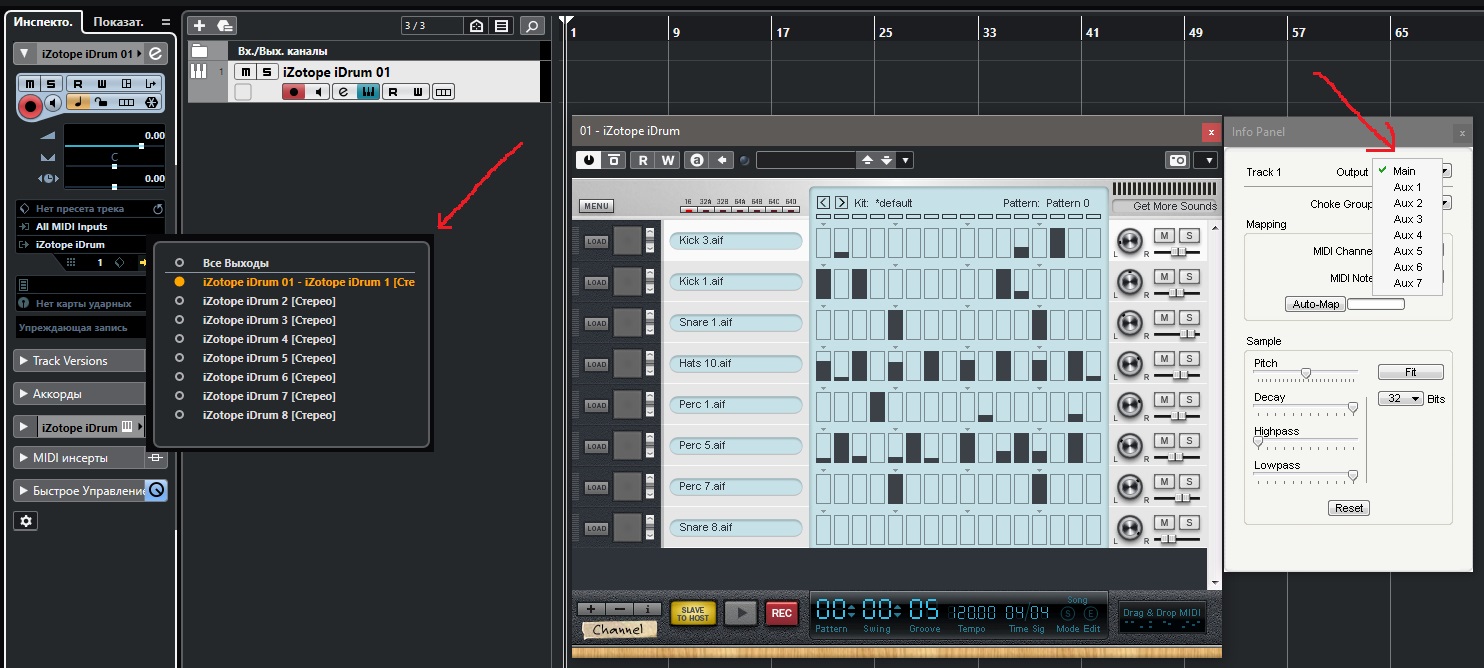Click the red REC button in iDrum
This screenshot has width=1484, height=668.
coord(782,614)
